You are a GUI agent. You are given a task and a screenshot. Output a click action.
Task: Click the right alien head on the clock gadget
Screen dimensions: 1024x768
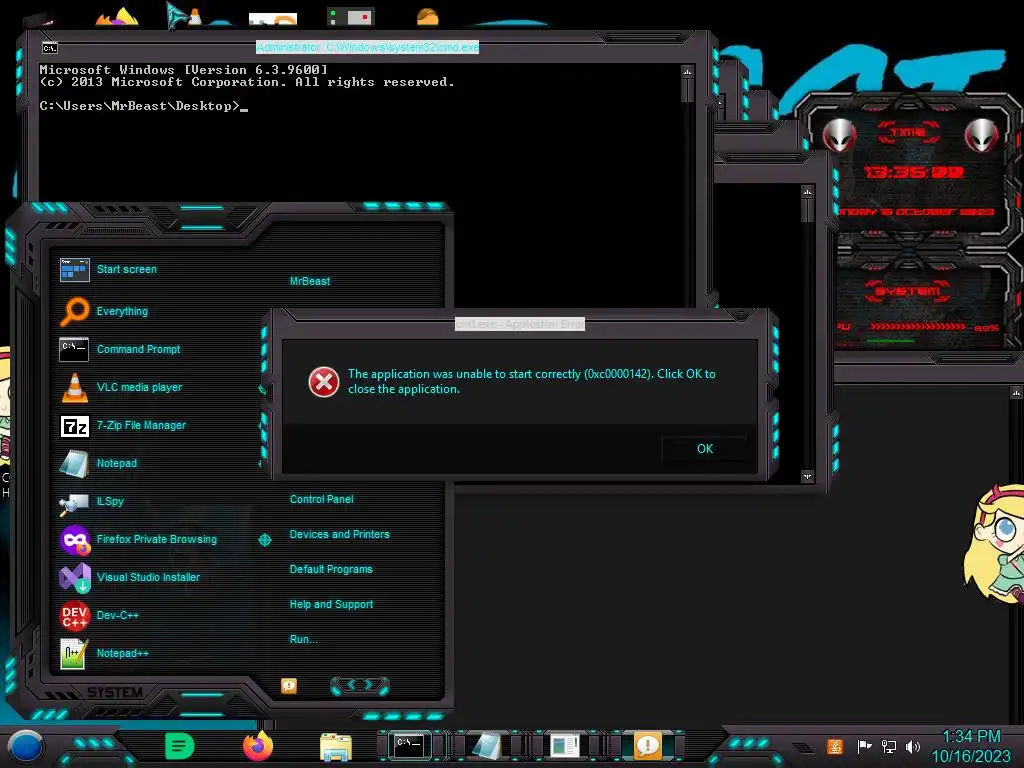tap(982, 135)
